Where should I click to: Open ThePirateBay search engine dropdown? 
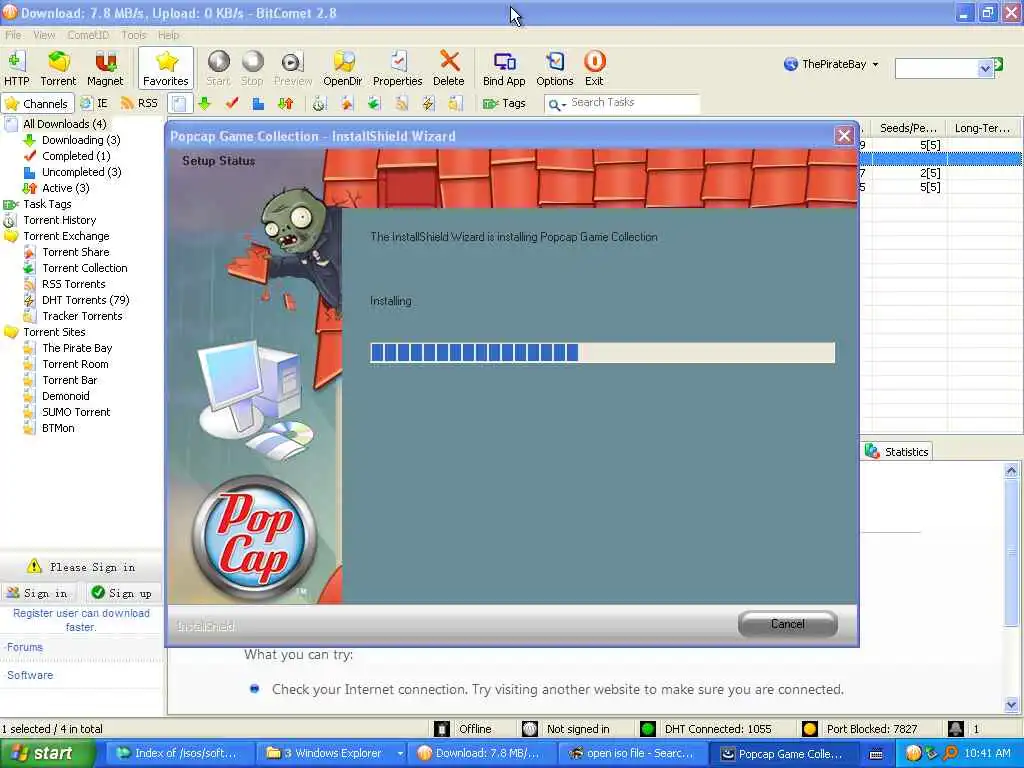(x=831, y=64)
